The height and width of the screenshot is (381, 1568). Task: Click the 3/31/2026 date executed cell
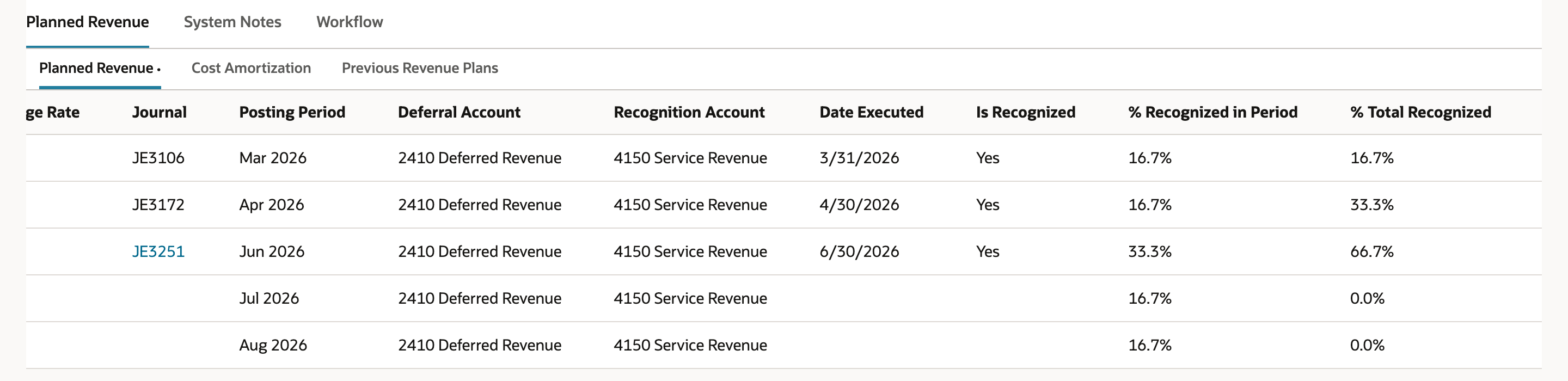click(859, 158)
